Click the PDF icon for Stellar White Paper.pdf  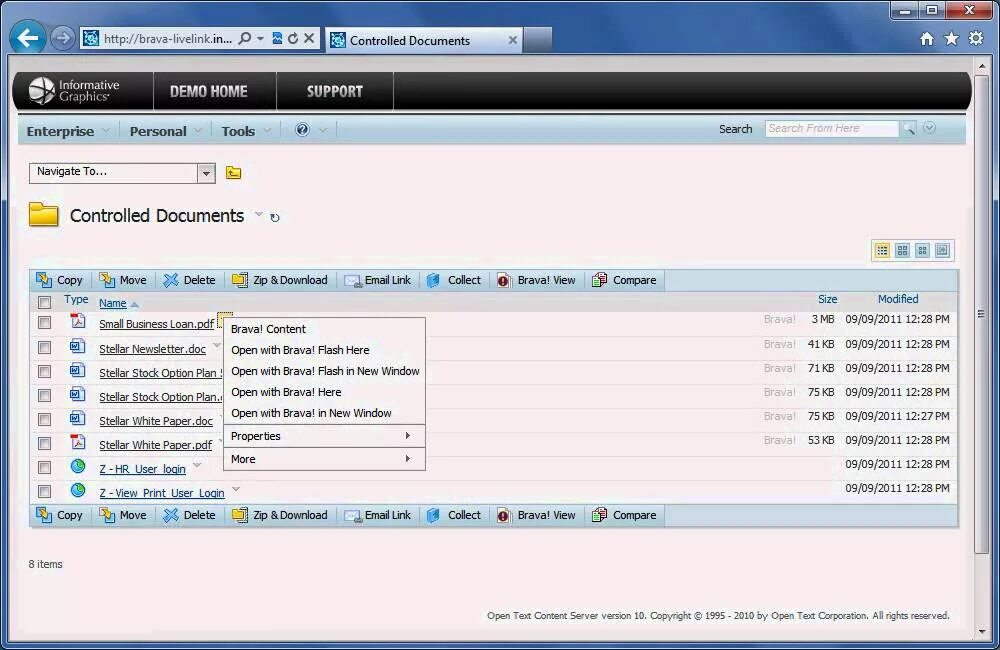pyautogui.click(x=78, y=442)
